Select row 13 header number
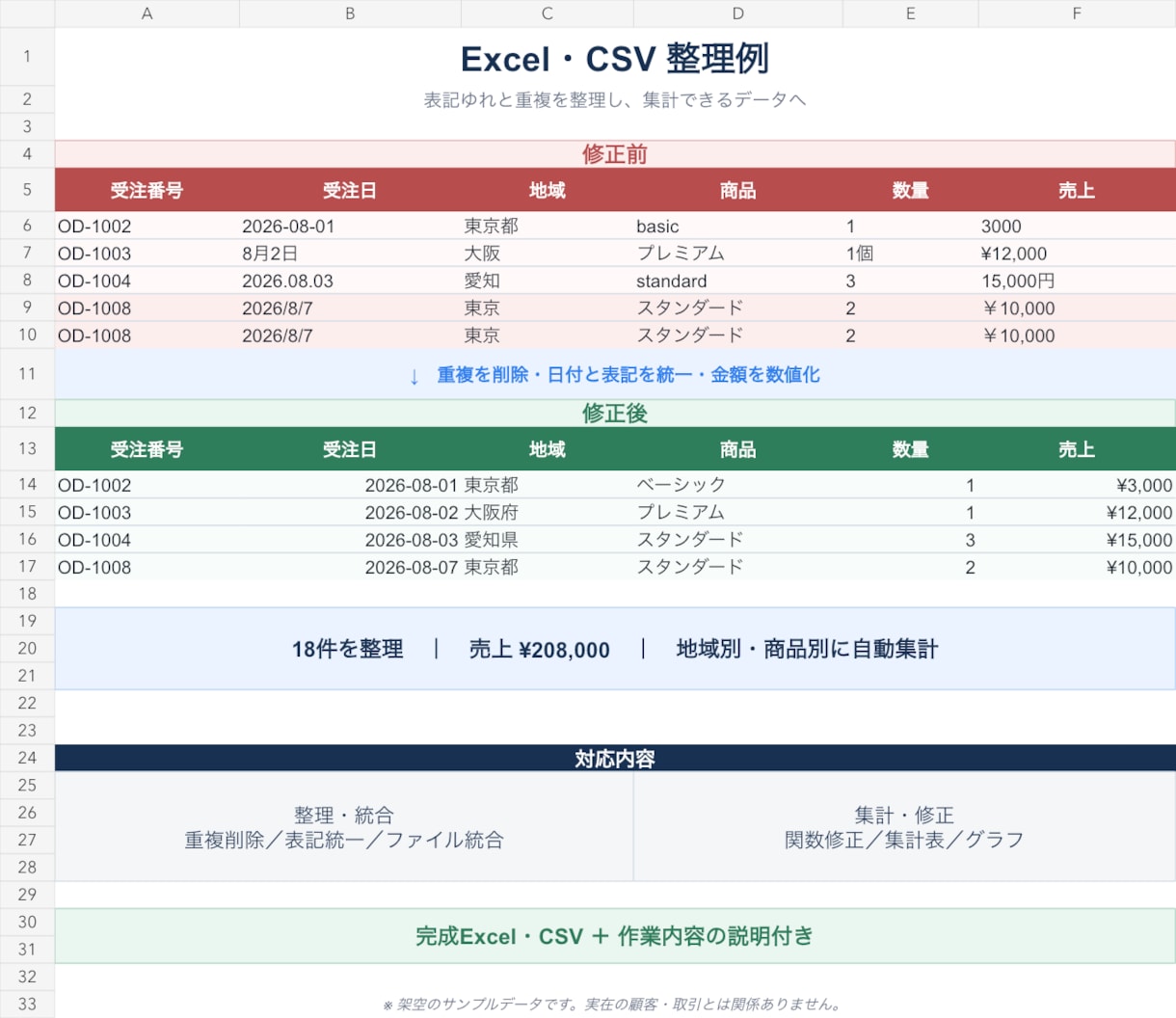 coord(27,448)
